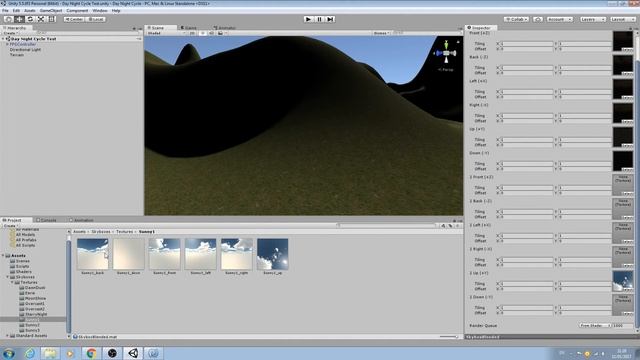Collapse the Textures folder
Image resolution: width=640 pixels, height=360 pixels.
(x=12, y=282)
